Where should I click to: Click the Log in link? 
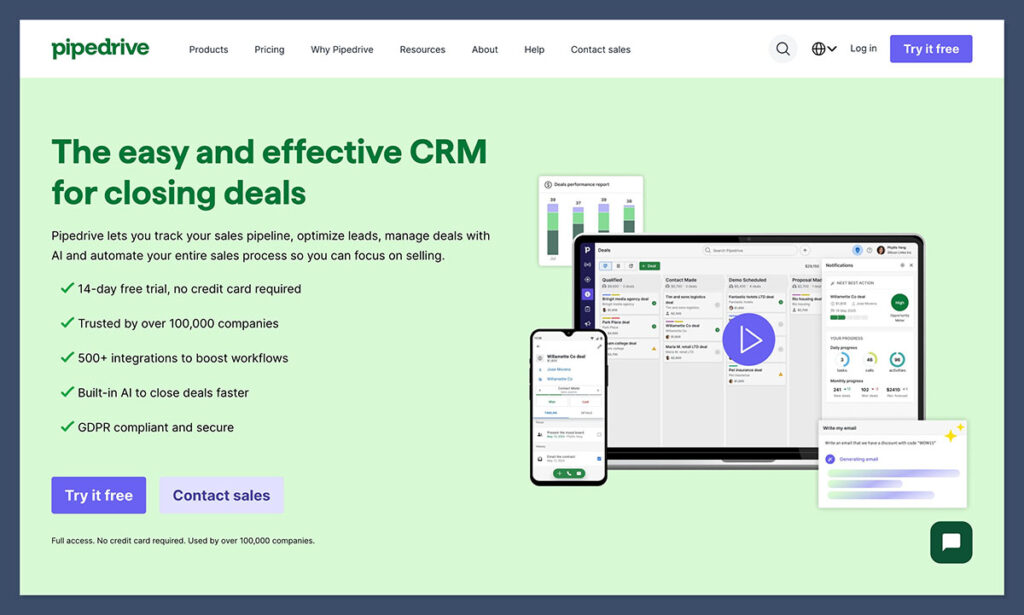click(x=862, y=48)
